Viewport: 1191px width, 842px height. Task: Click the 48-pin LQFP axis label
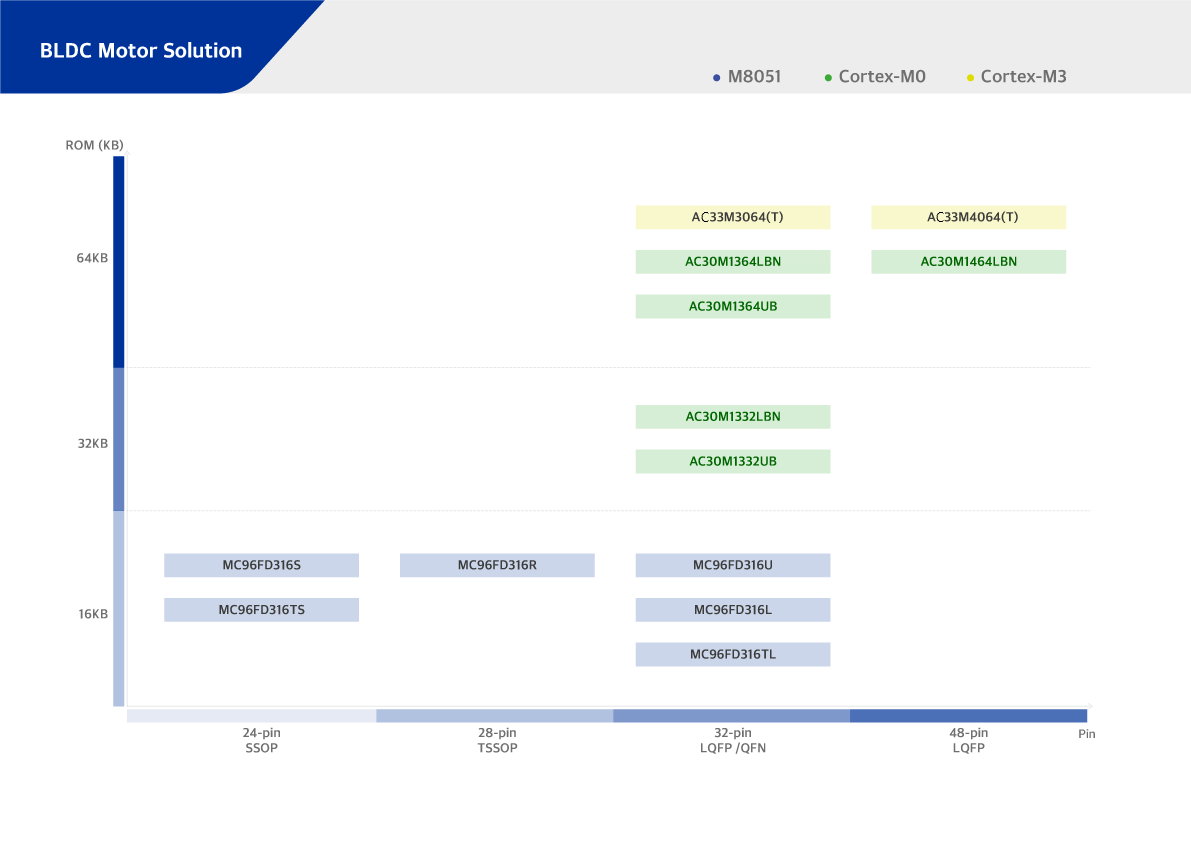pyautogui.click(x=968, y=741)
